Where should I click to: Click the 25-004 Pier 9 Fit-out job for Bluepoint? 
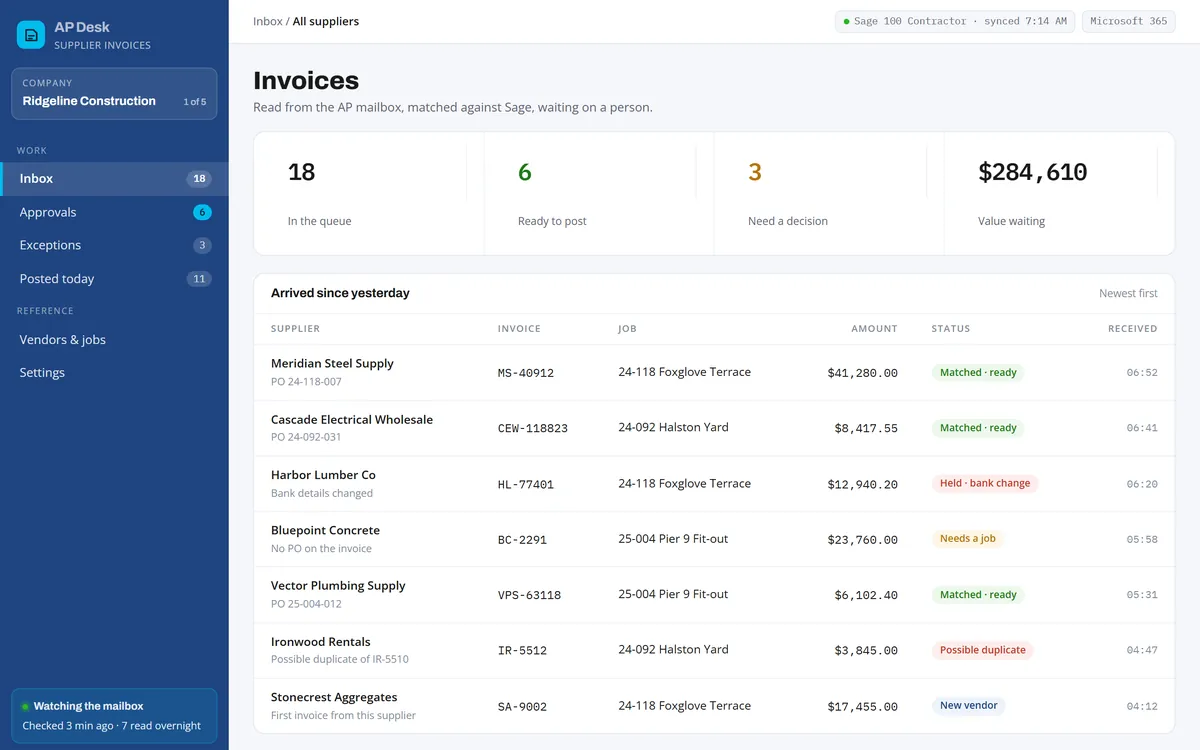673,539
